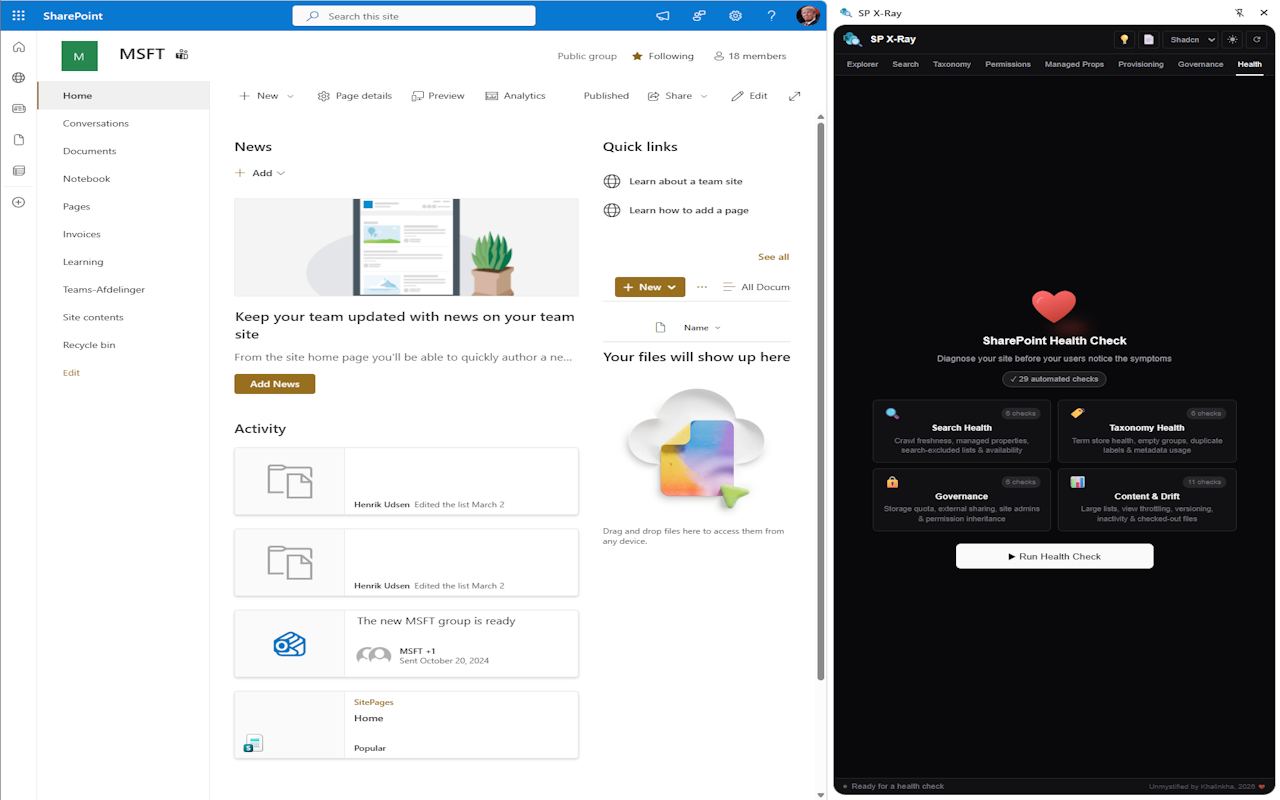Open My sites globe icon in left rail
This screenshot has width=1280, height=800.
[18, 78]
